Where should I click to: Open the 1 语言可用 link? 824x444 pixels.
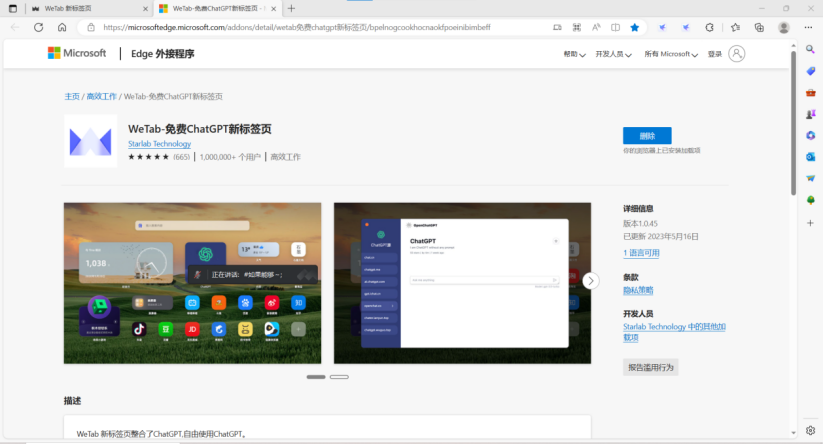641,253
